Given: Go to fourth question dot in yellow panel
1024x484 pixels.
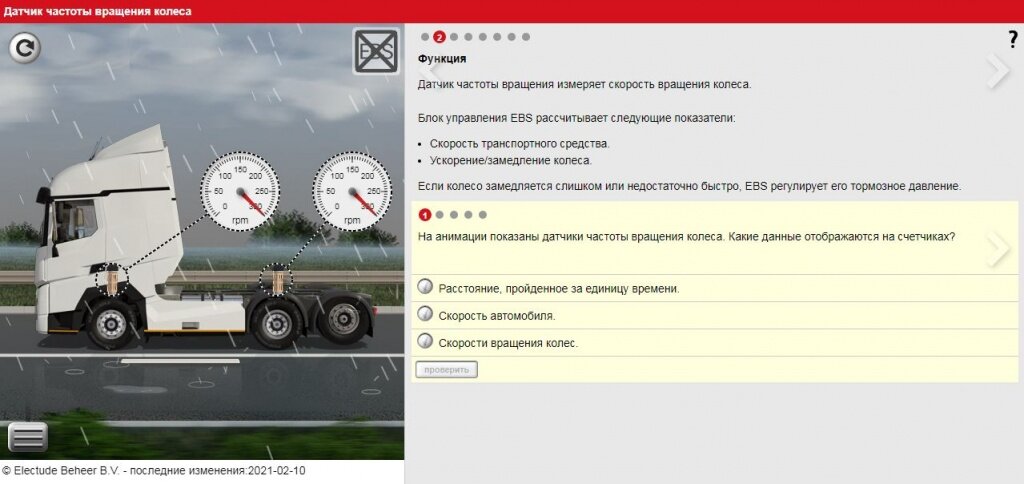Looking at the screenshot, I should coord(468,214).
